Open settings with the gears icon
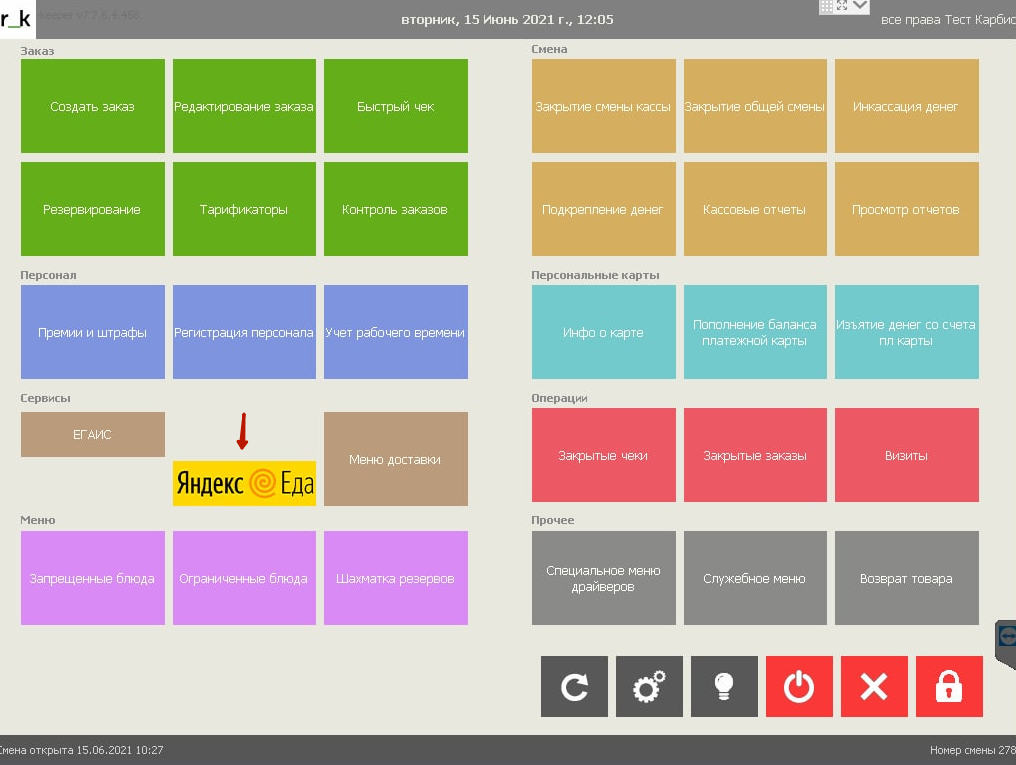This screenshot has height=765, width=1016. [649, 687]
